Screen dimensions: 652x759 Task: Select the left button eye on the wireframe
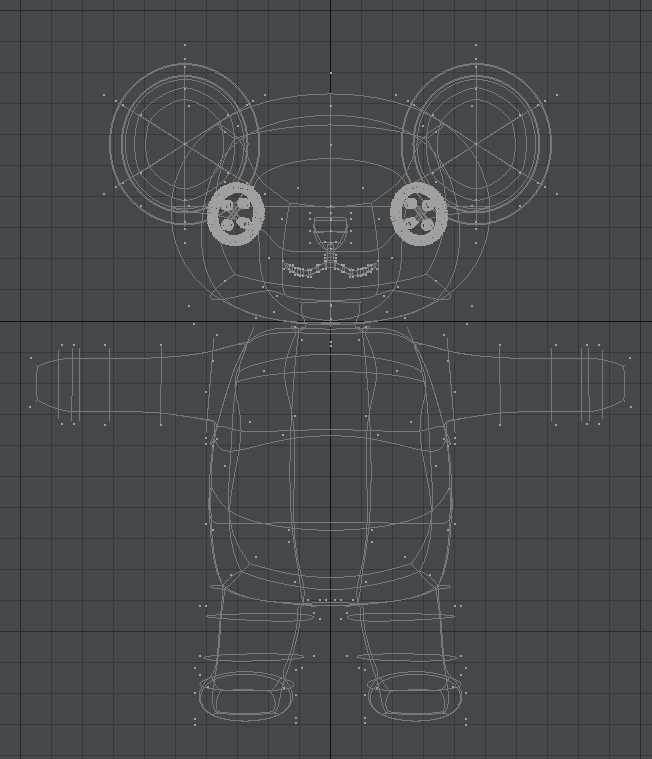coord(236,214)
